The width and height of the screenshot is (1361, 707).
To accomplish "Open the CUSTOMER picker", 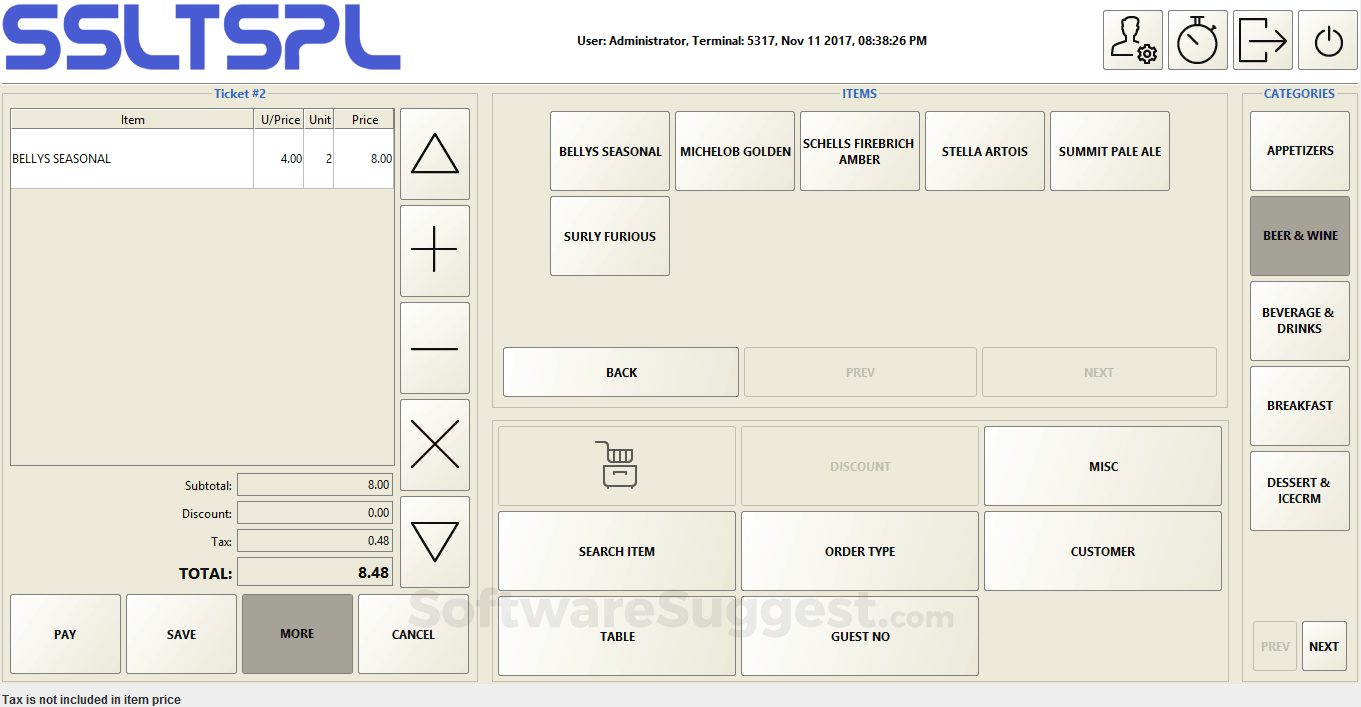I will tap(1102, 551).
